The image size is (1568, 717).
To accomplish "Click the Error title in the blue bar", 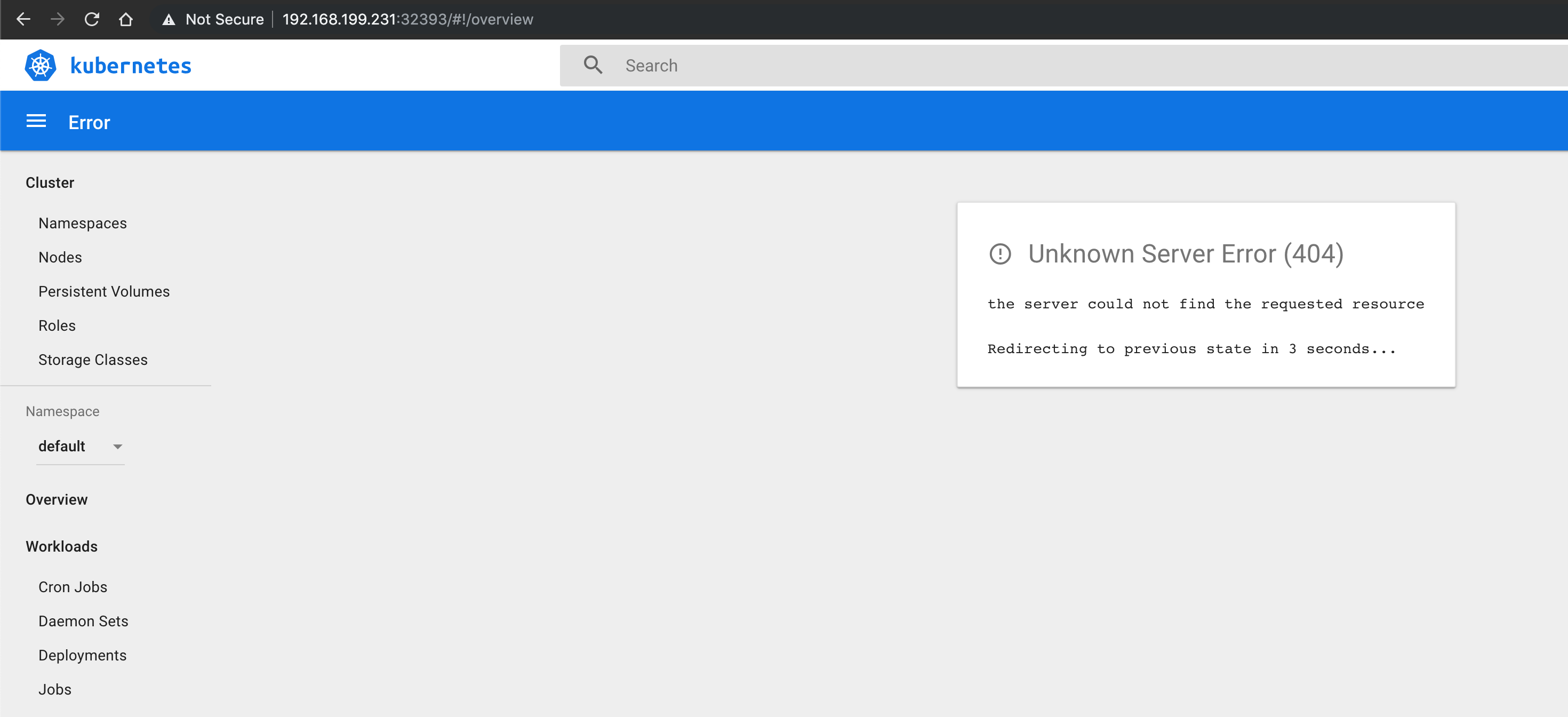I will click(90, 122).
